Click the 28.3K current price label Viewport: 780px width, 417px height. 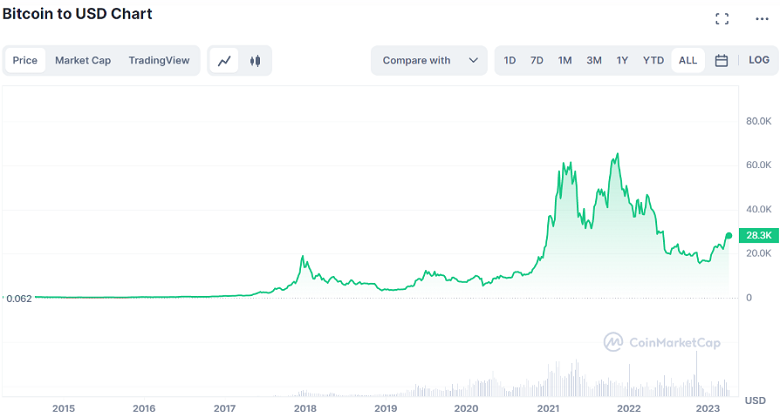[758, 235]
